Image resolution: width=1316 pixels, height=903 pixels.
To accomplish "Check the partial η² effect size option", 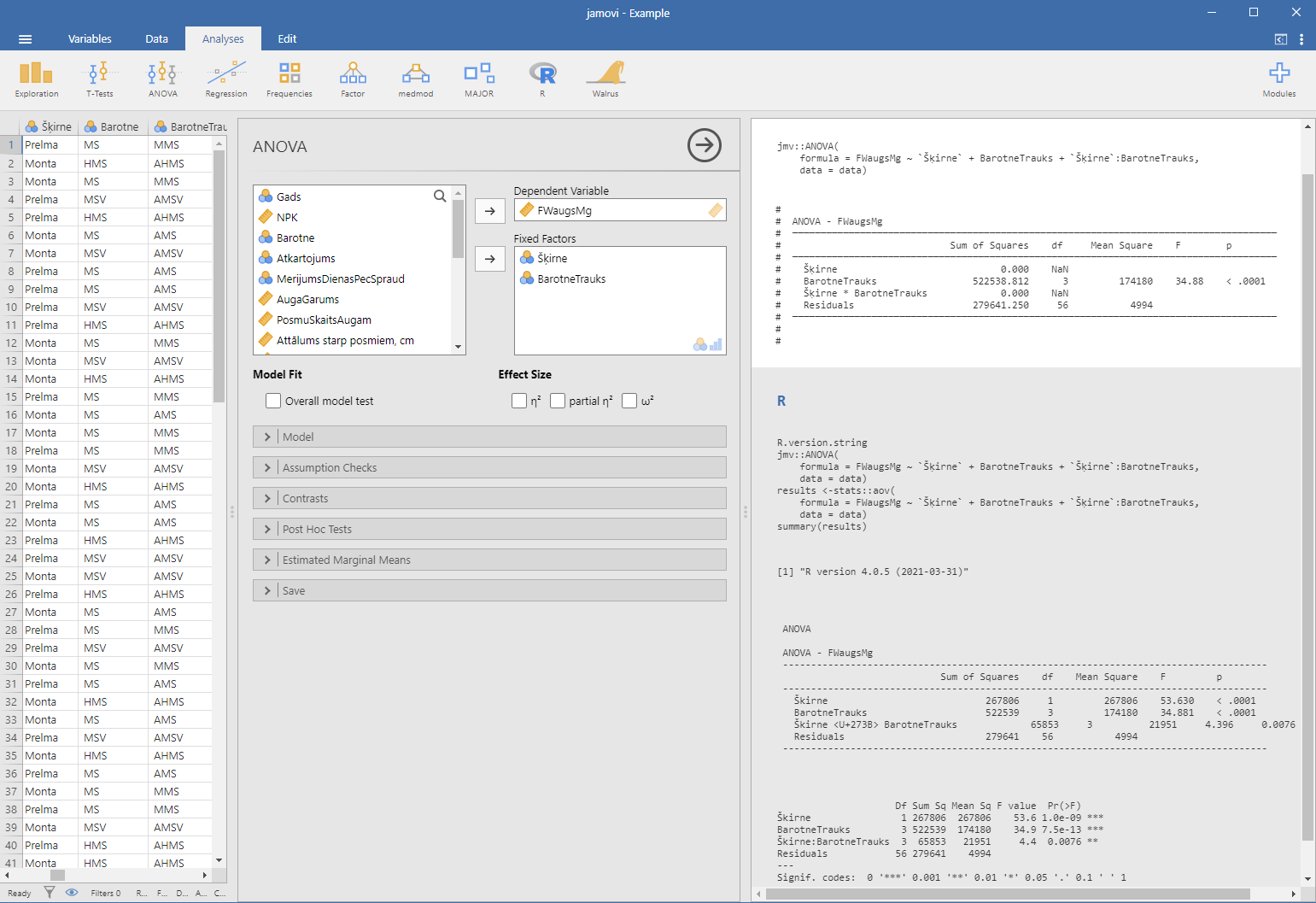I will 558,401.
